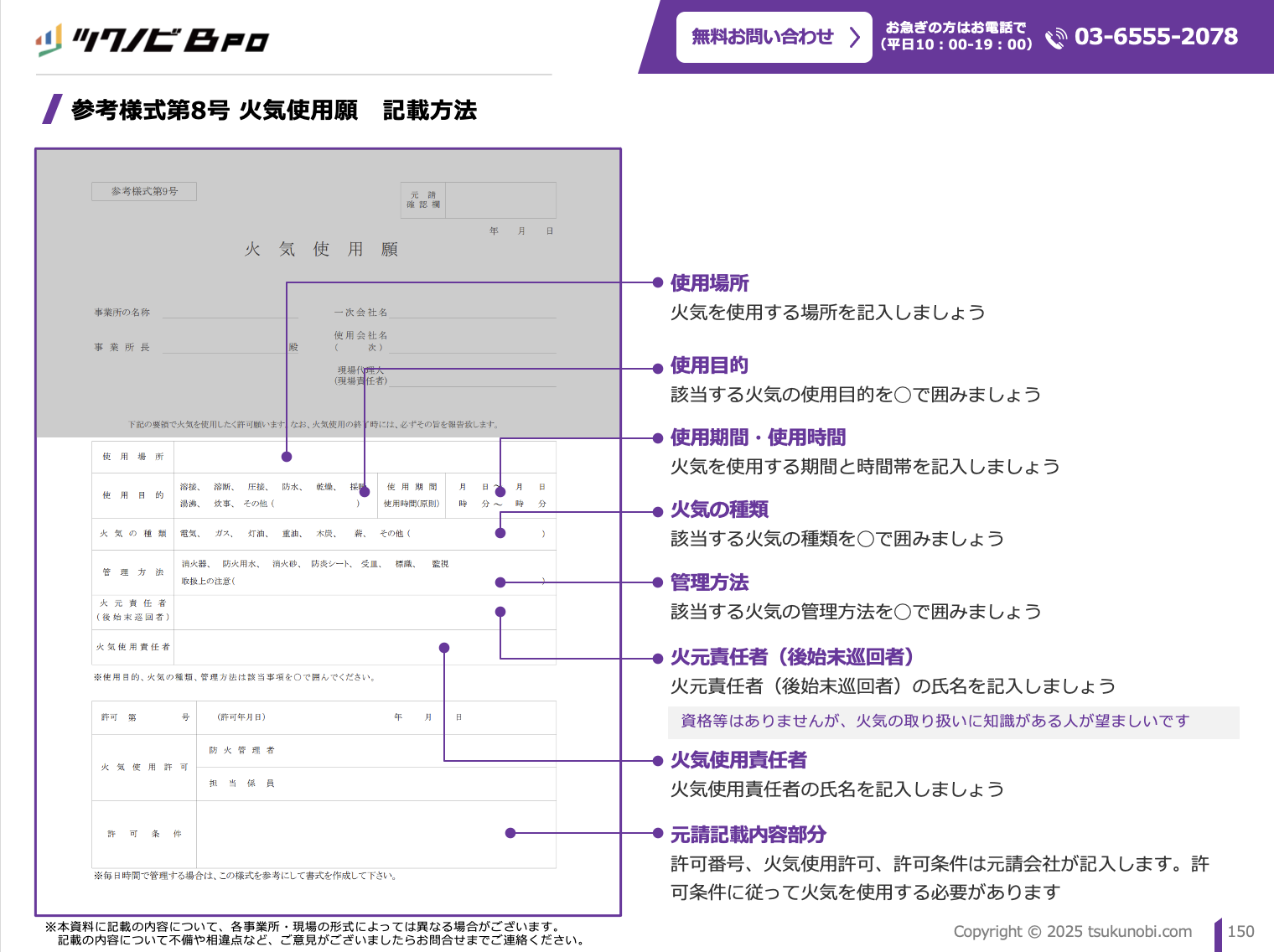
Task: Click the 元請確認欄 box in the form
Action: point(478,200)
